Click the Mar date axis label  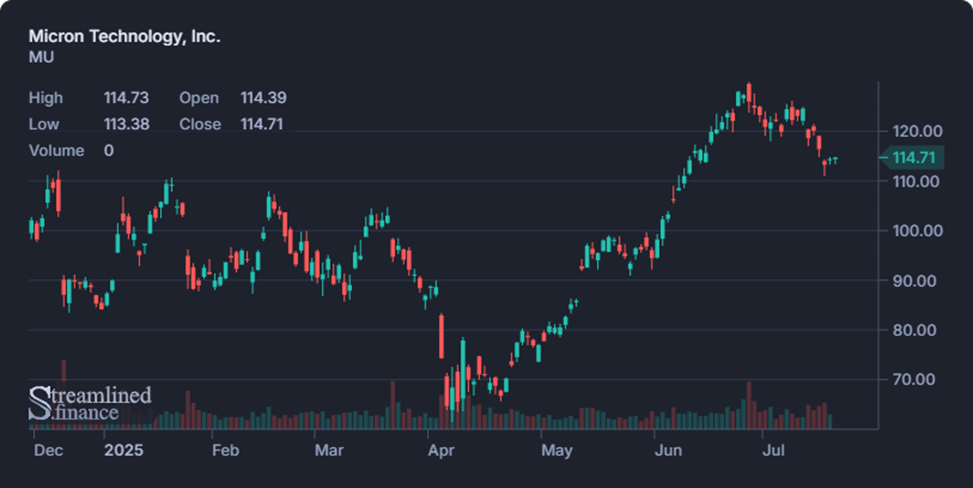pyautogui.click(x=329, y=450)
